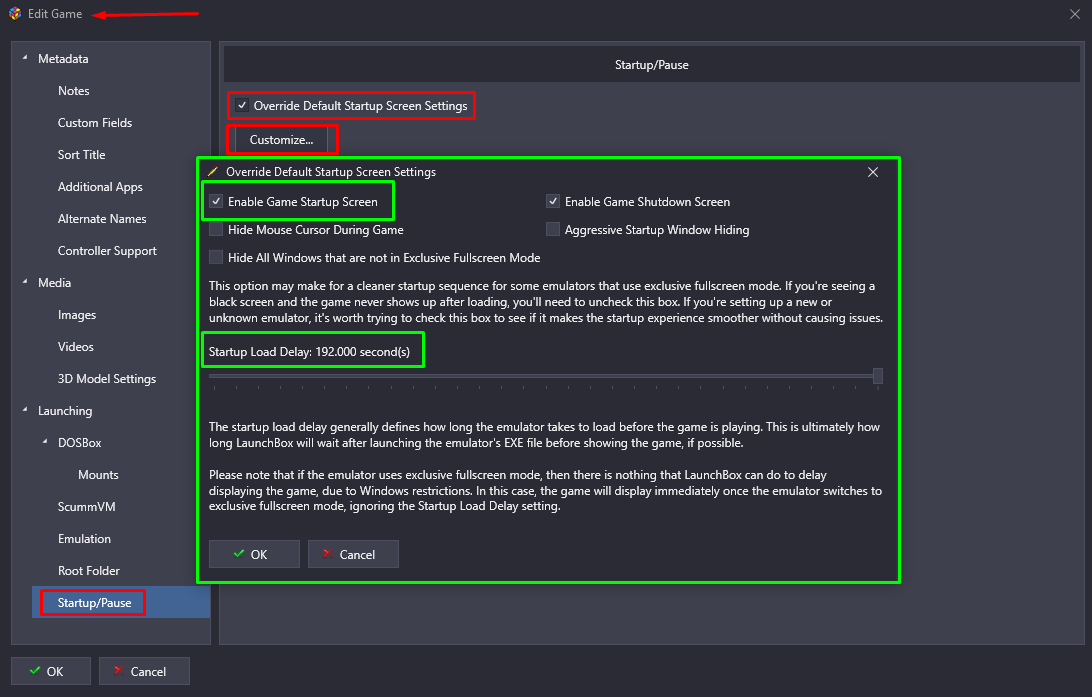
Task: Click the Startup/Pause panel header
Action: [x=651, y=65]
